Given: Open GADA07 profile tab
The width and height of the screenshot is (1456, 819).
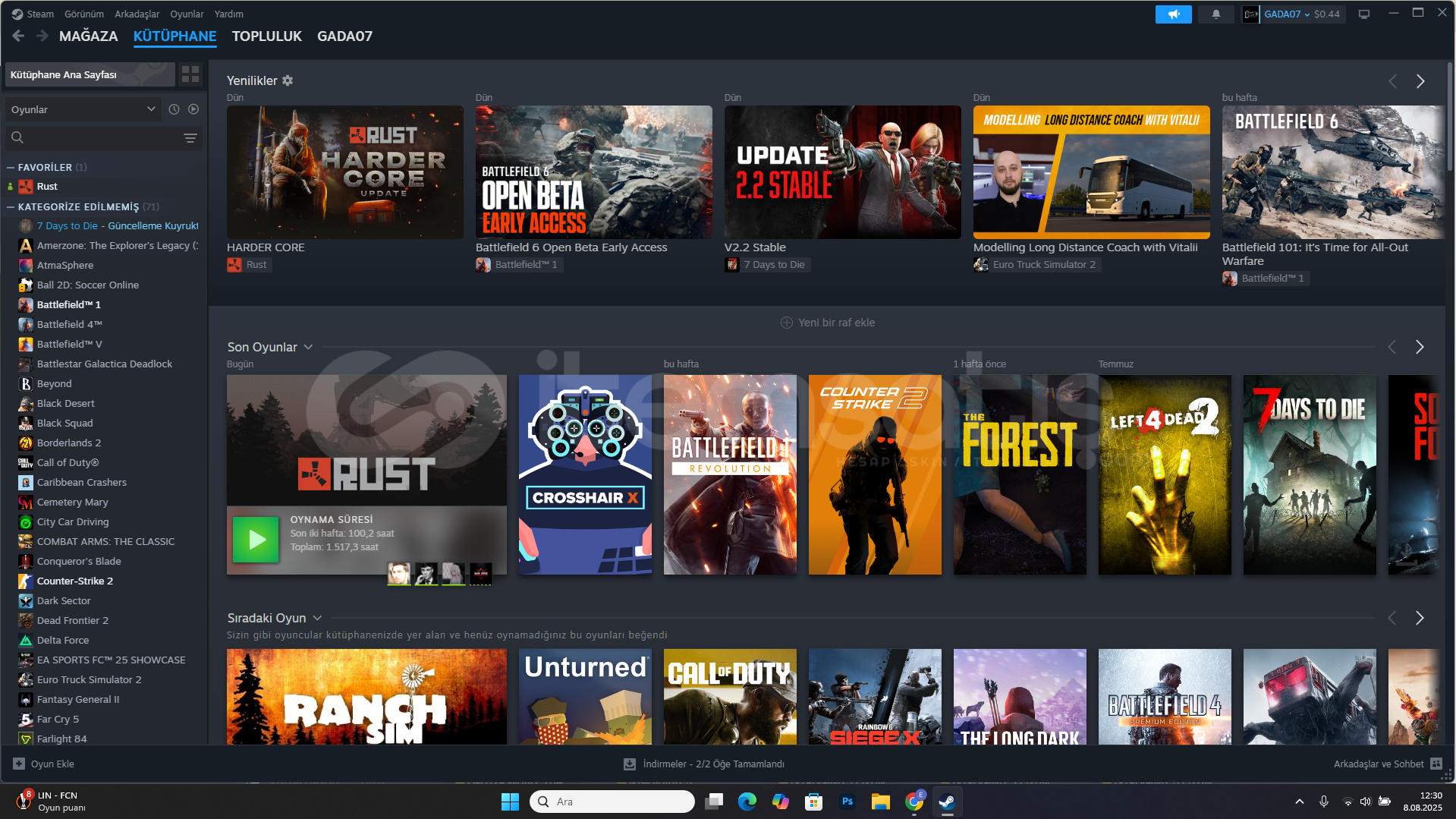Looking at the screenshot, I should [344, 36].
